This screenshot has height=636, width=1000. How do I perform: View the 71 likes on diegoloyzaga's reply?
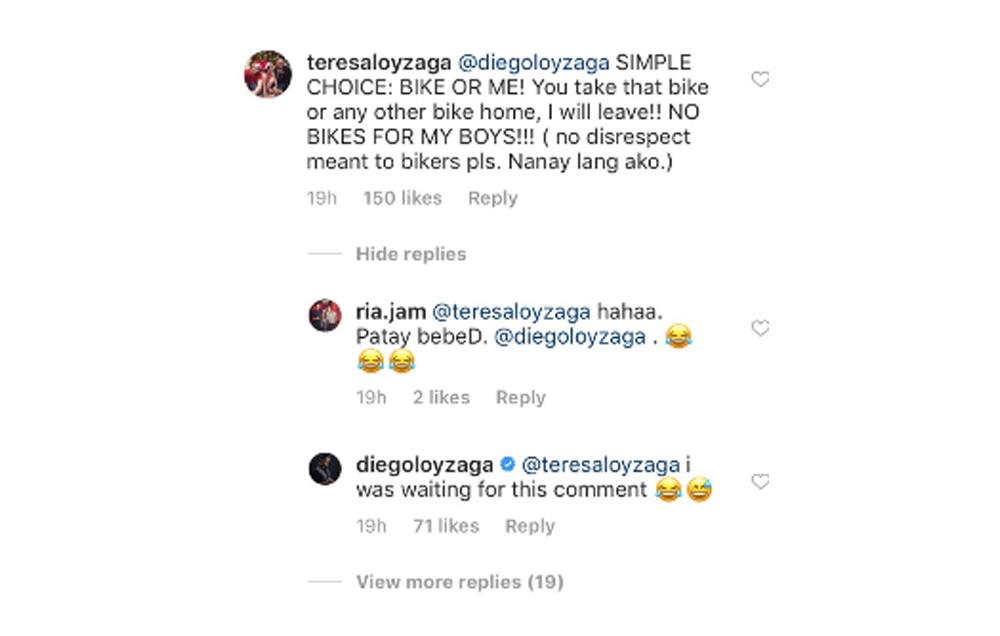tap(446, 526)
